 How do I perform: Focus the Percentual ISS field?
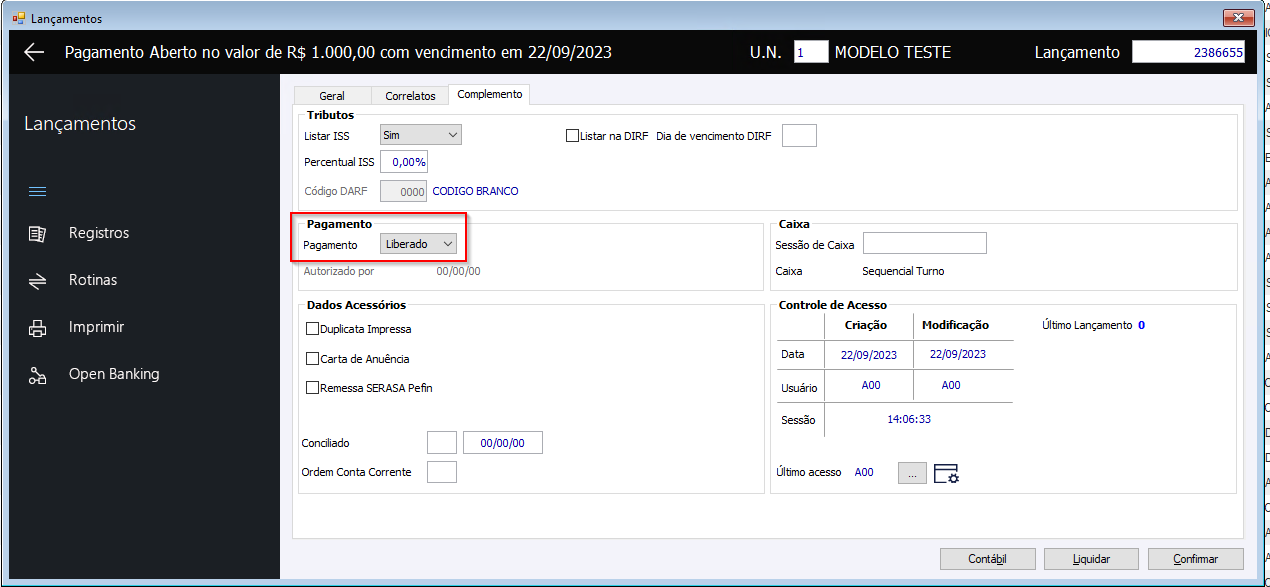pyautogui.click(x=404, y=162)
